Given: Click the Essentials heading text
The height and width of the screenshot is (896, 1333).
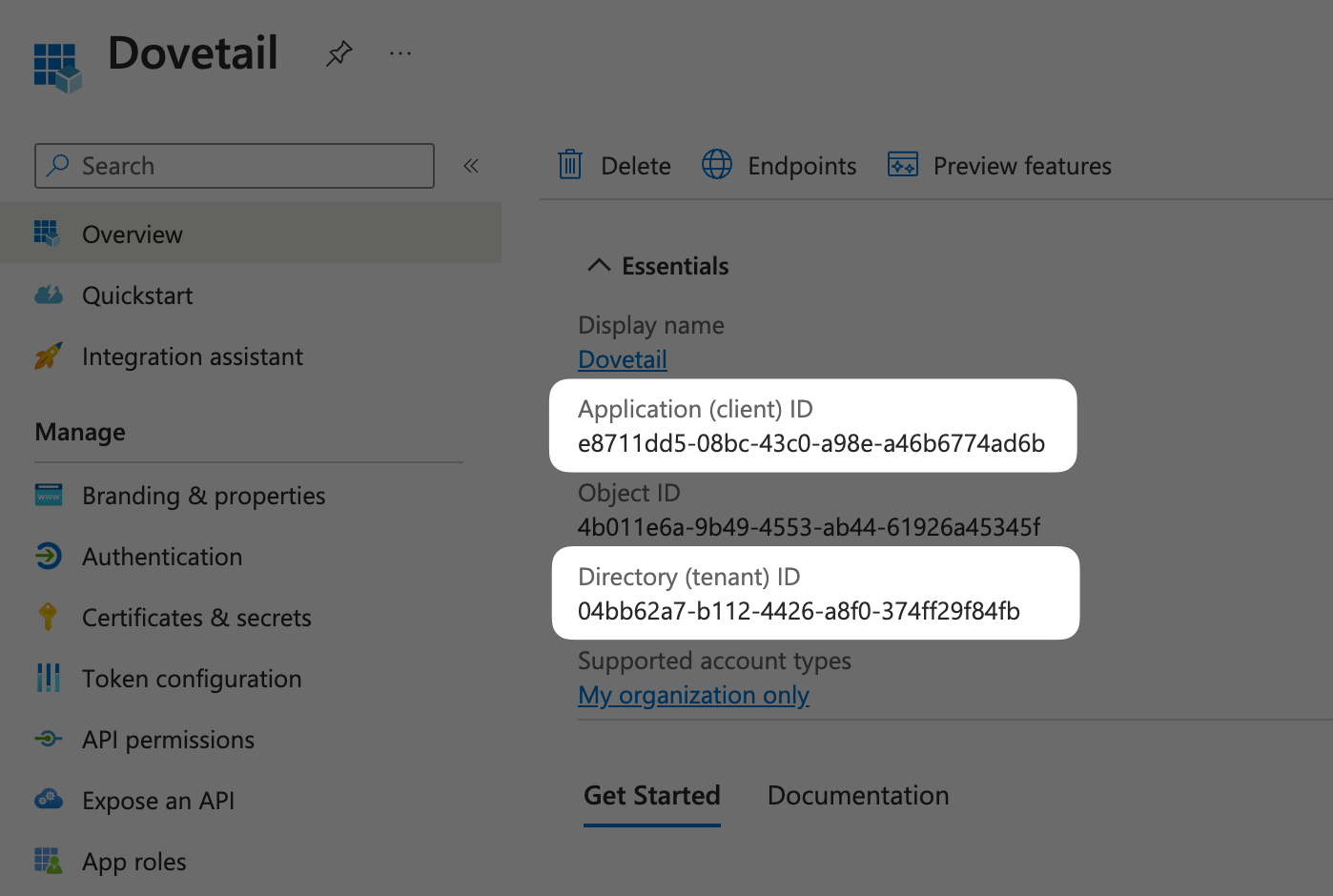Looking at the screenshot, I should [675, 266].
